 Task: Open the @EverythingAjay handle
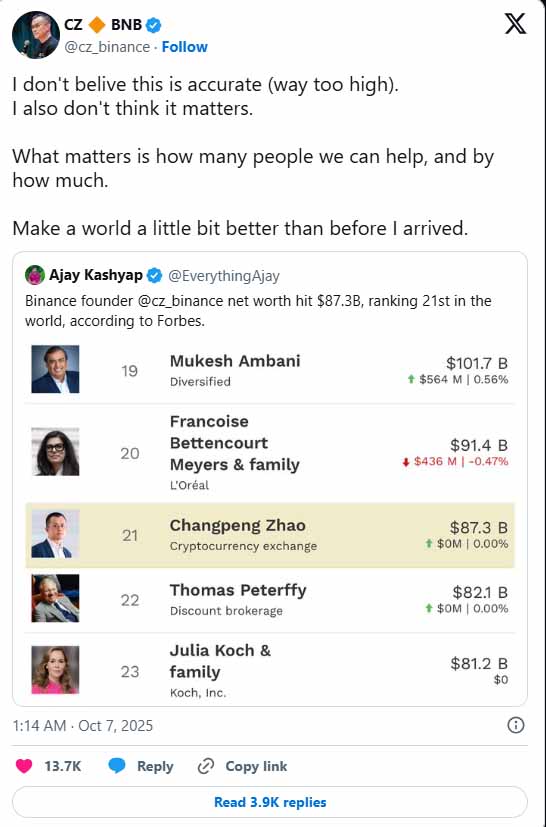[224, 276]
